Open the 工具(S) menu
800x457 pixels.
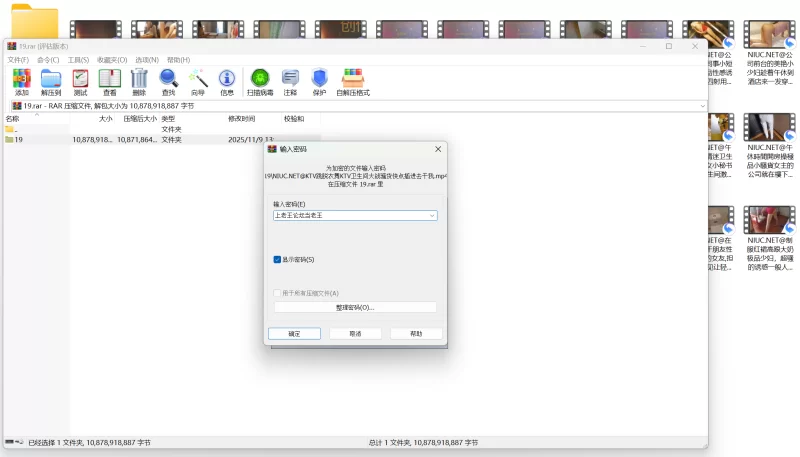(x=78, y=60)
